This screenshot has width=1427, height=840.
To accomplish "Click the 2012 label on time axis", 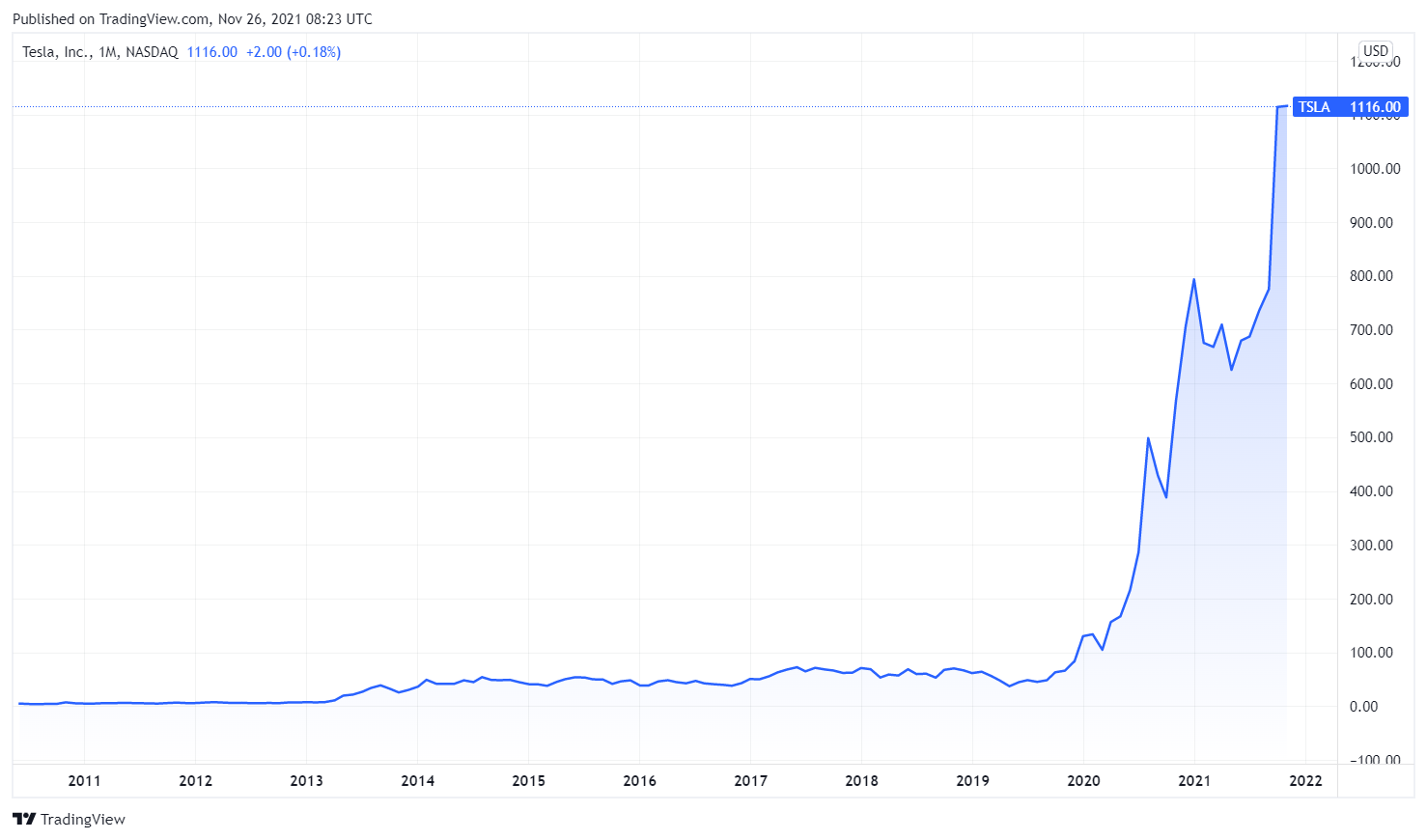I will (195, 781).
